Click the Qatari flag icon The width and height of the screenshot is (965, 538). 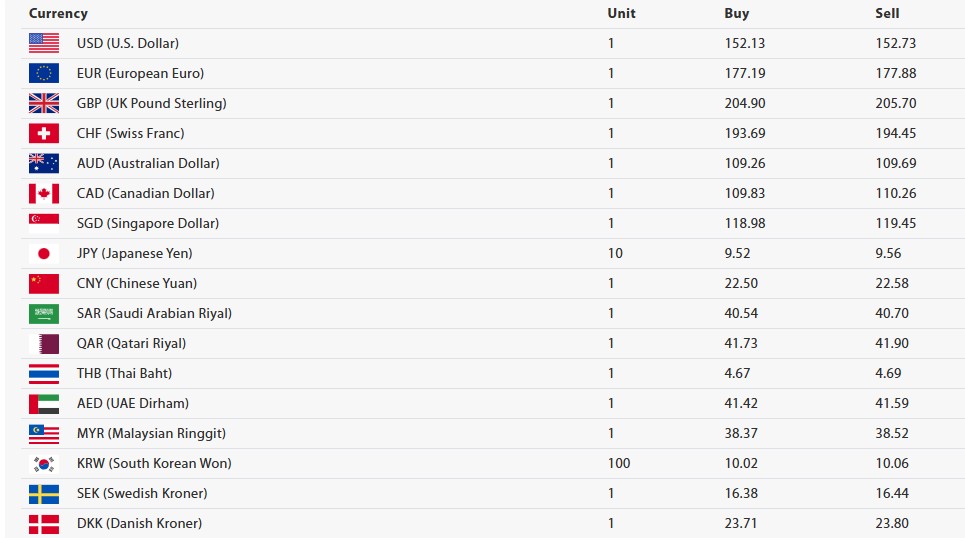click(x=44, y=343)
